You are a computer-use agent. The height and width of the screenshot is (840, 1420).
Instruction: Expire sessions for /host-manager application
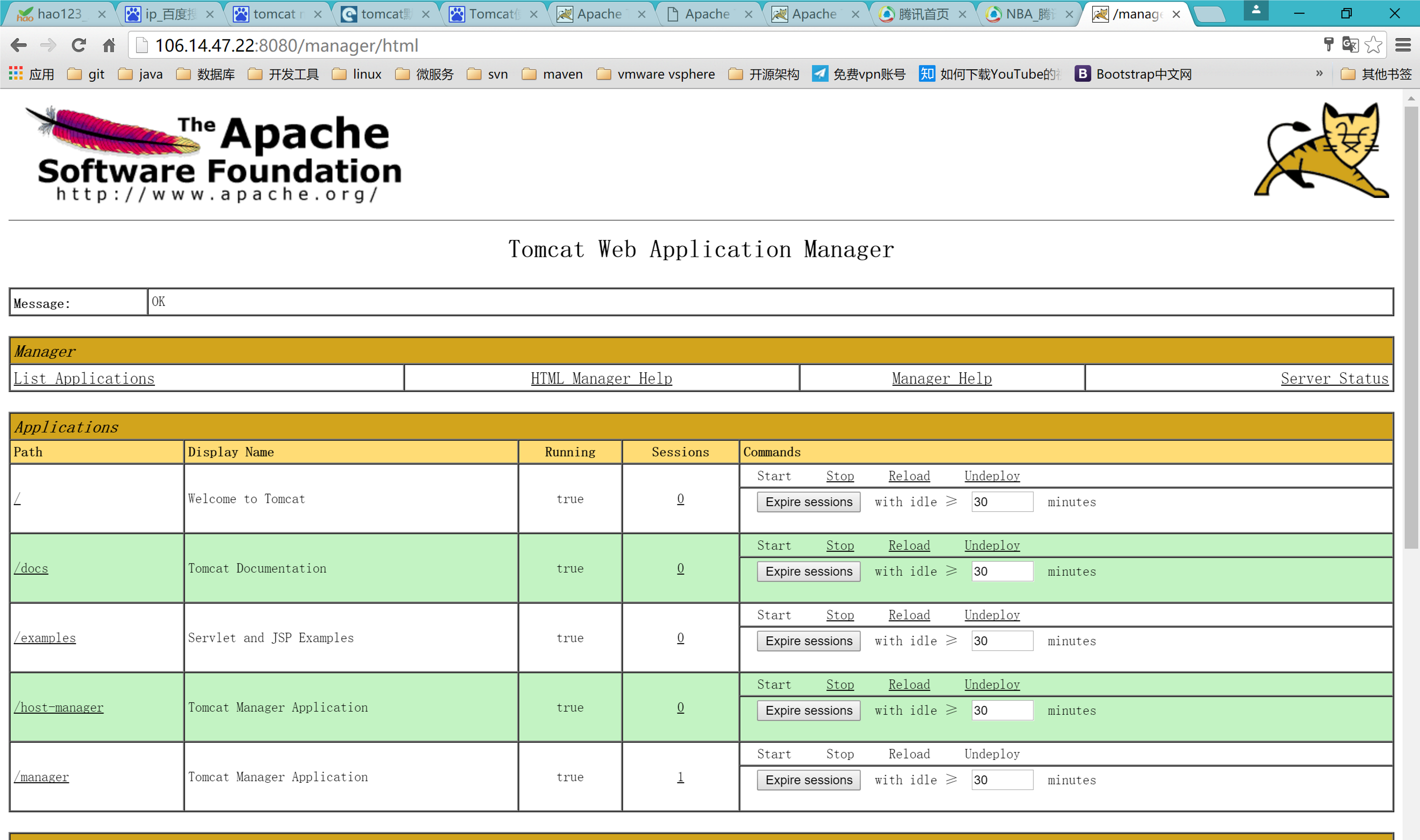click(809, 711)
